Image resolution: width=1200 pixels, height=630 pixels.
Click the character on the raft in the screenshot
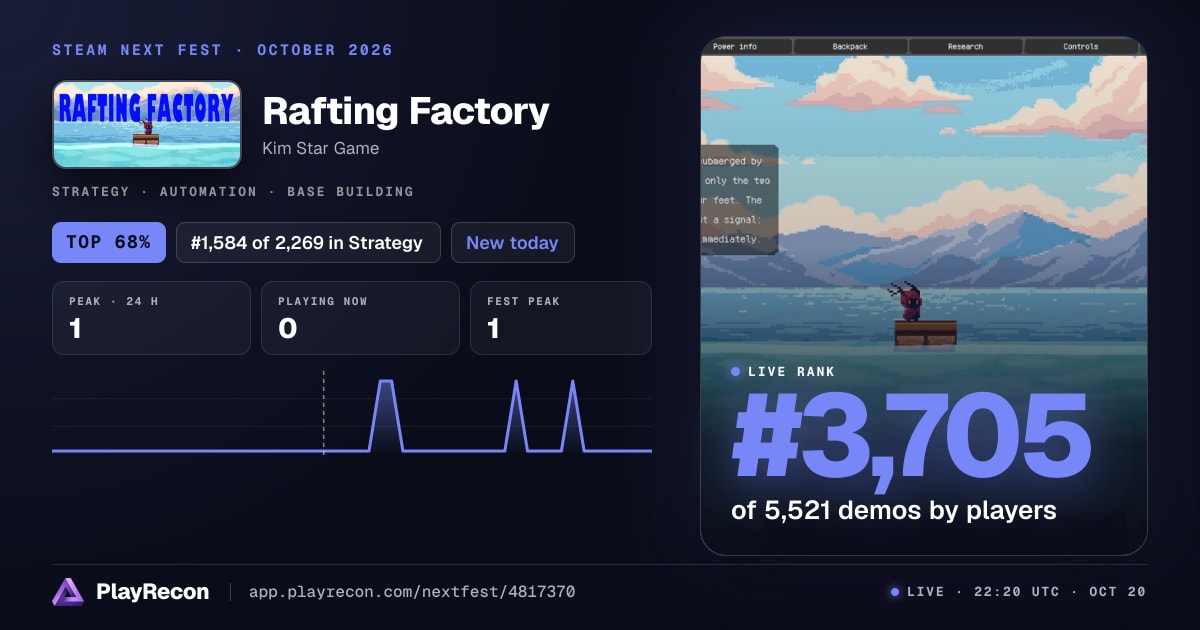coord(910,301)
